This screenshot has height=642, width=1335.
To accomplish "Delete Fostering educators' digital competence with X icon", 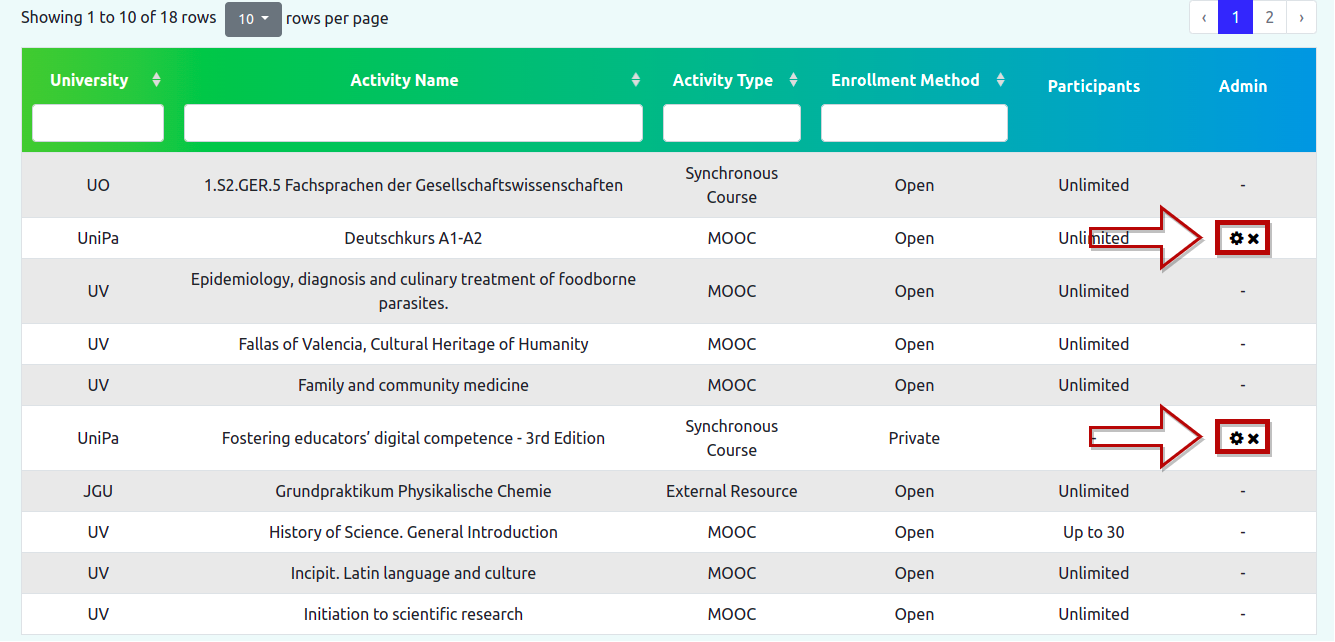I will tap(1253, 439).
